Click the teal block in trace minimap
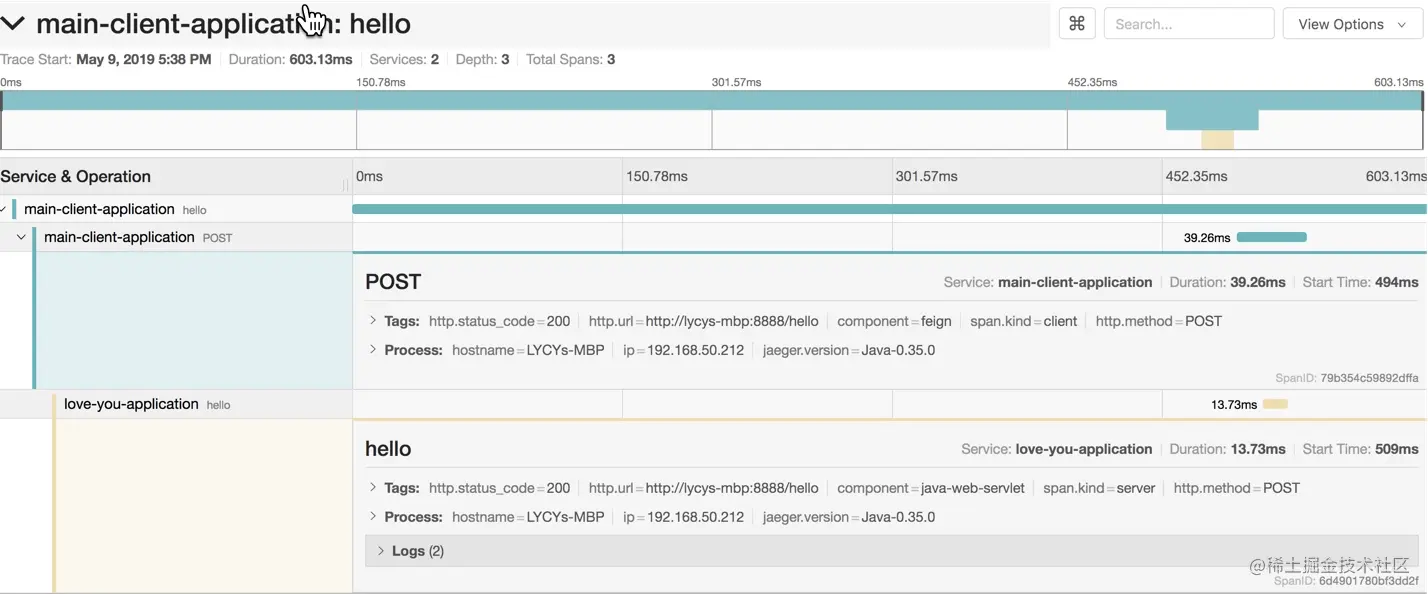Screen dimensions: 1428x594 click(1212, 120)
